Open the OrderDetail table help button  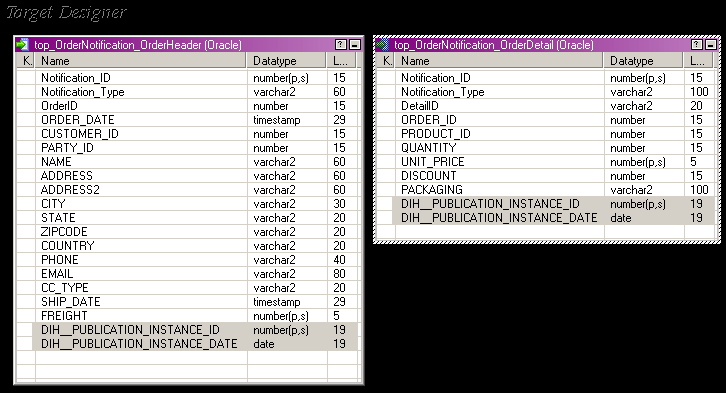(697, 44)
